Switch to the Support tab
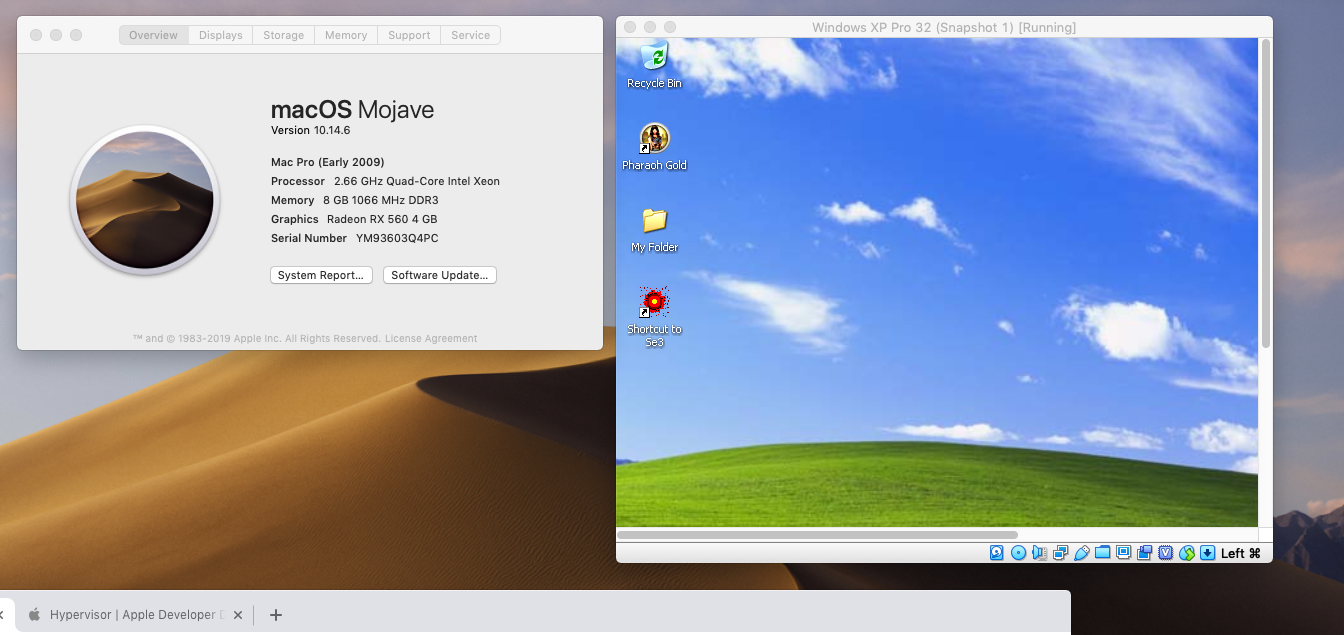Screen dimensions: 1344x635 pyautogui.click(x=409, y=35)
